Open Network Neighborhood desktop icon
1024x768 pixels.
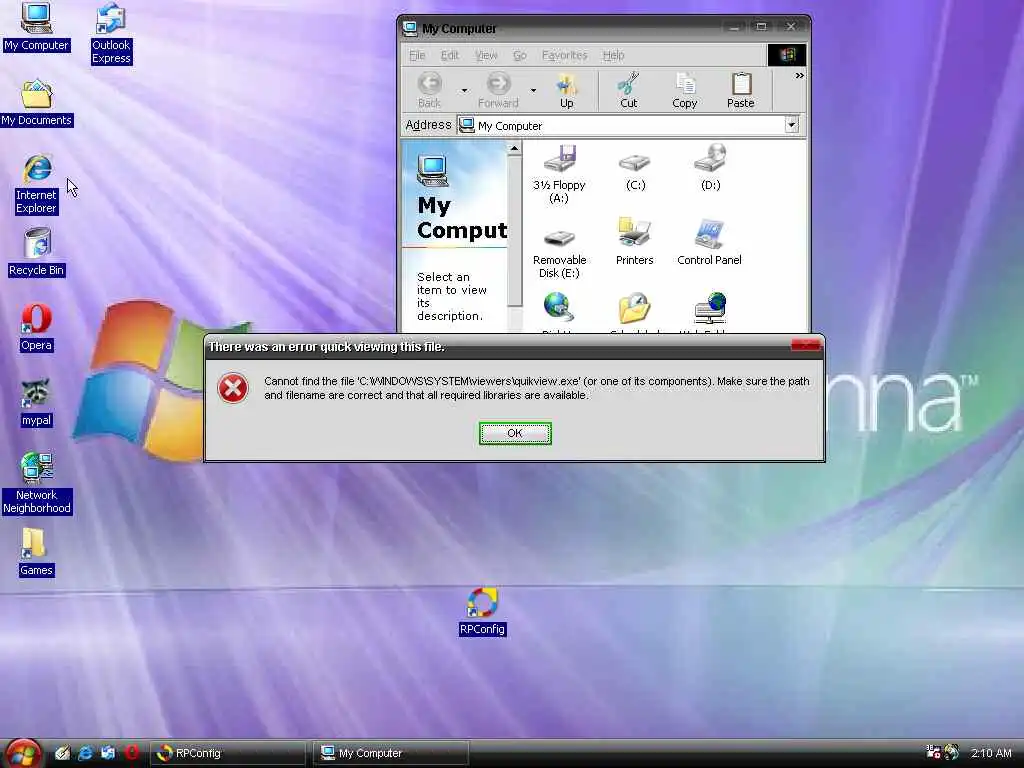37,483
